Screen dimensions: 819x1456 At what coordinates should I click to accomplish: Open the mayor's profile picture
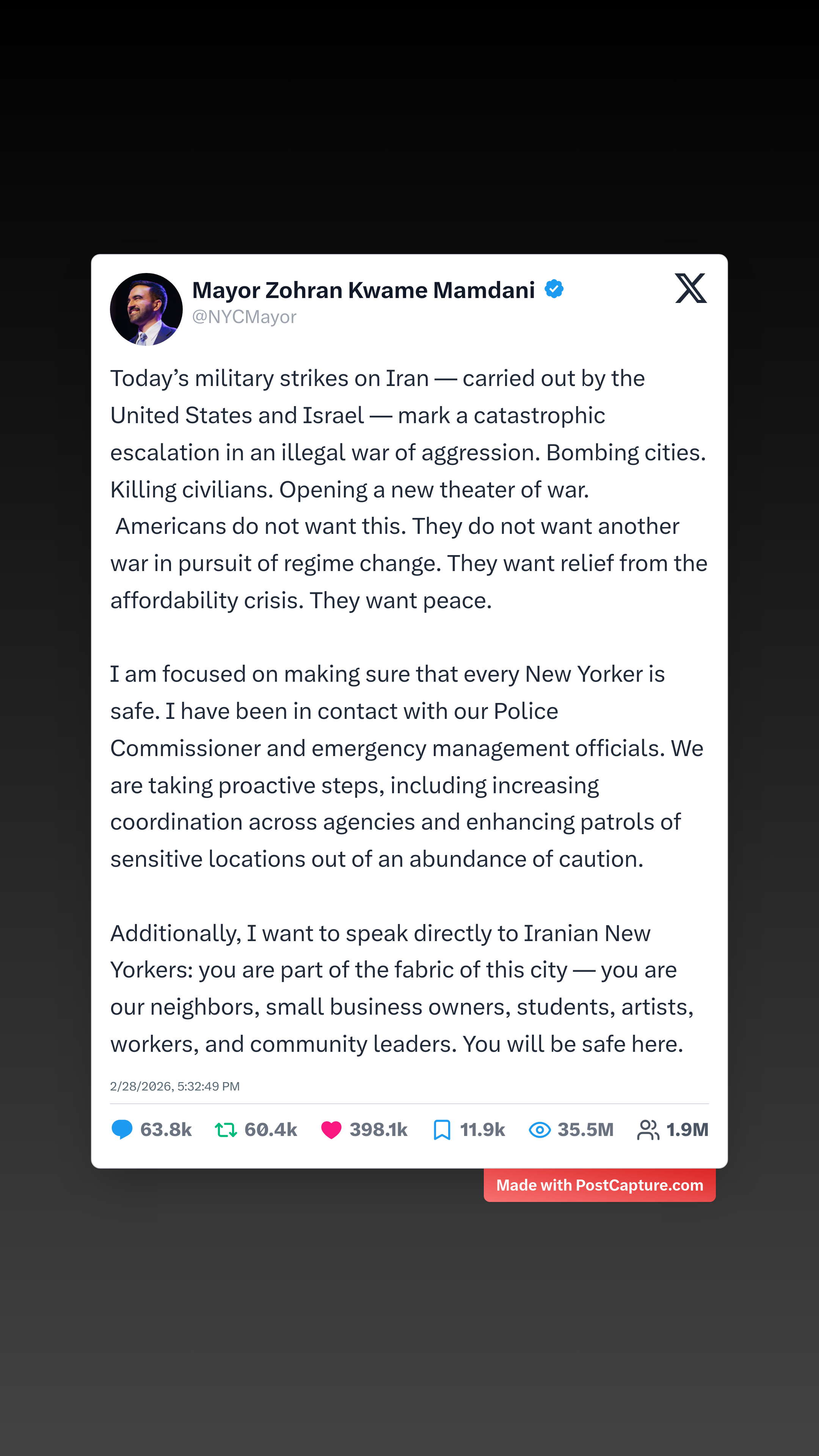[x=146, y=309]
